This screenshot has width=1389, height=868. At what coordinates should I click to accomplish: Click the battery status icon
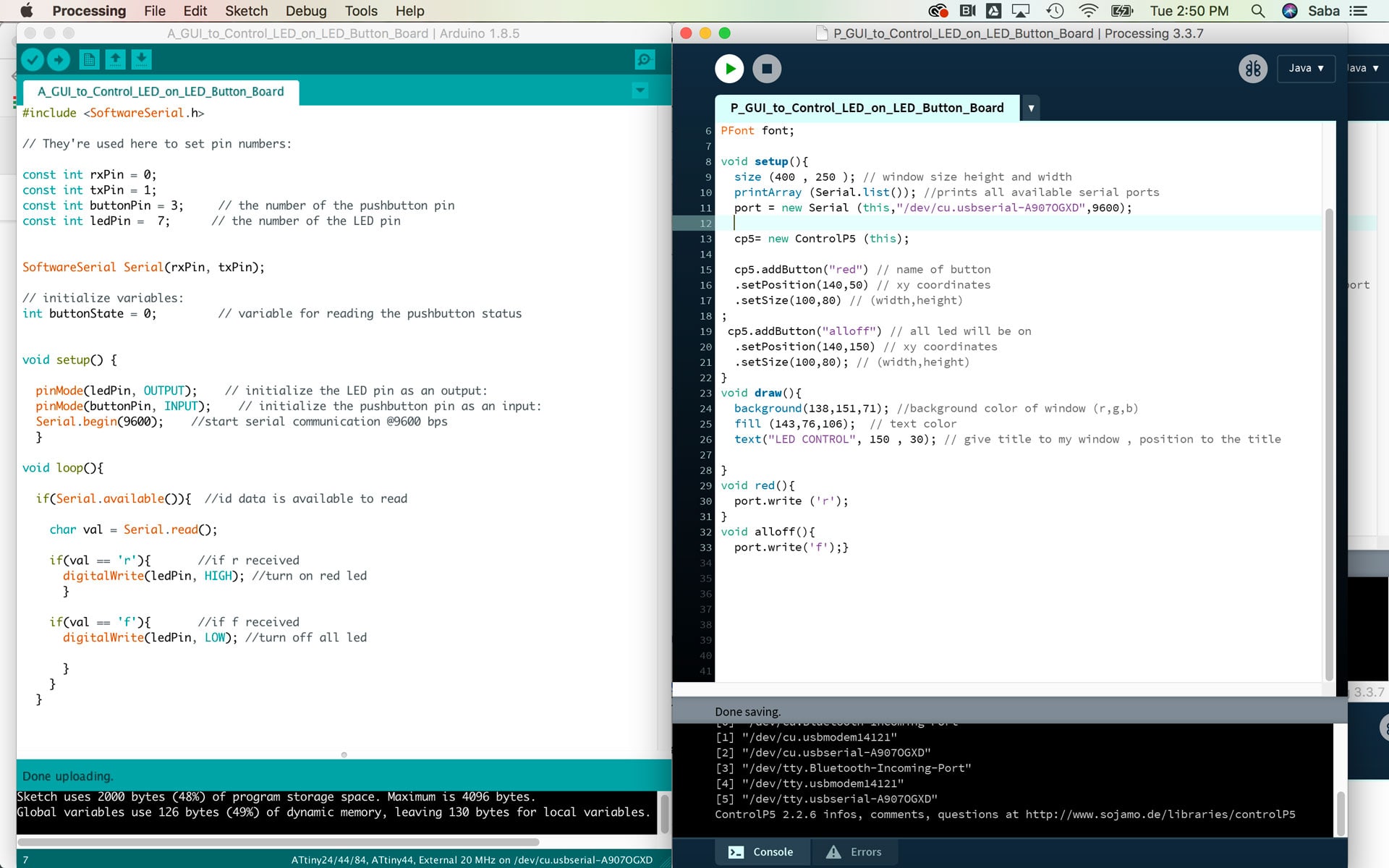(x=1122, y=11)
